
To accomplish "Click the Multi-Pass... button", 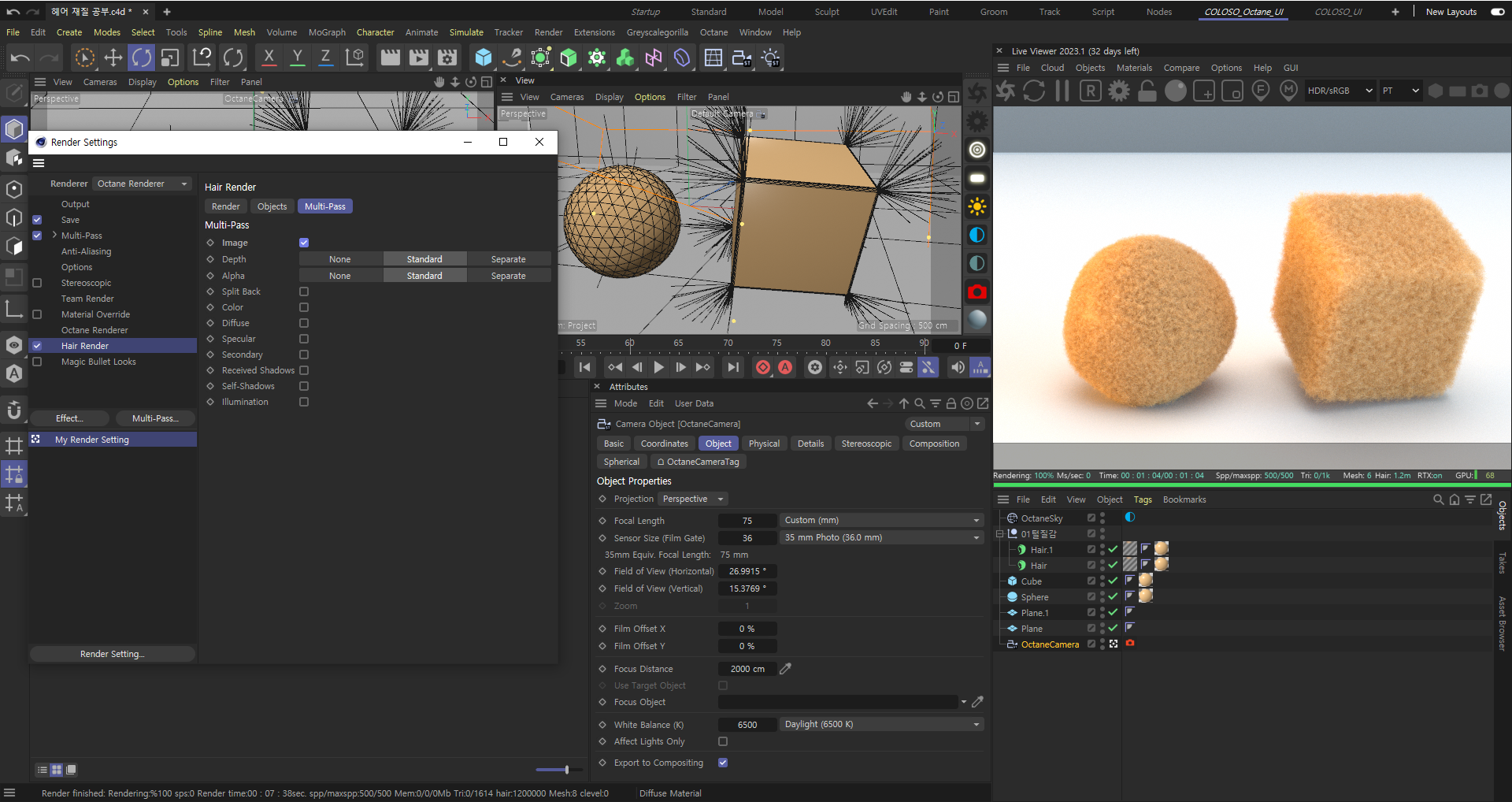I will pyautogui.click(x=155, y=418).
